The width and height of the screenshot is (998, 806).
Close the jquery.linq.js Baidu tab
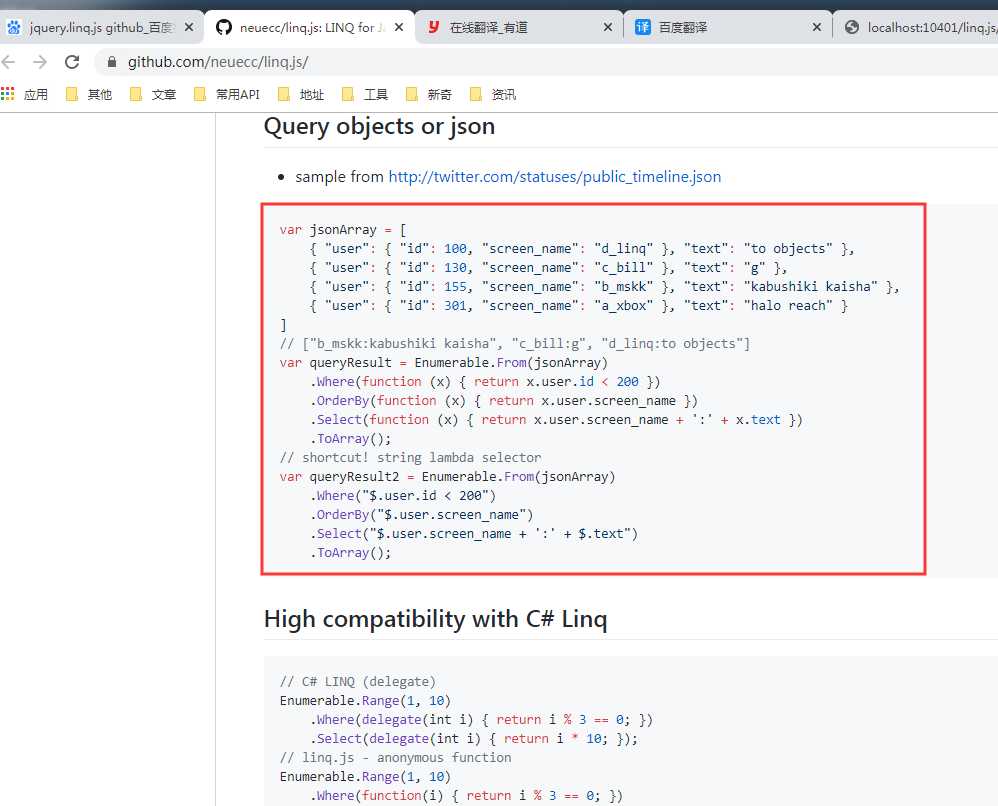pyautogui.click(x=188, y=27)
